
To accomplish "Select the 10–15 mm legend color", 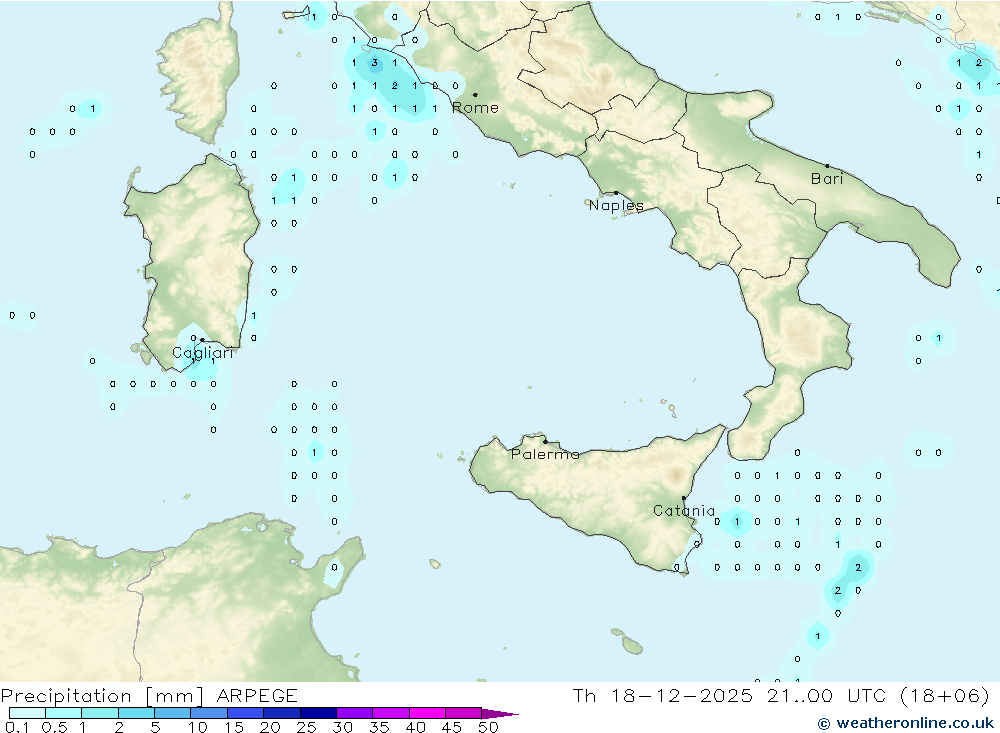I will pyautogui.click(x=209, y=713).
